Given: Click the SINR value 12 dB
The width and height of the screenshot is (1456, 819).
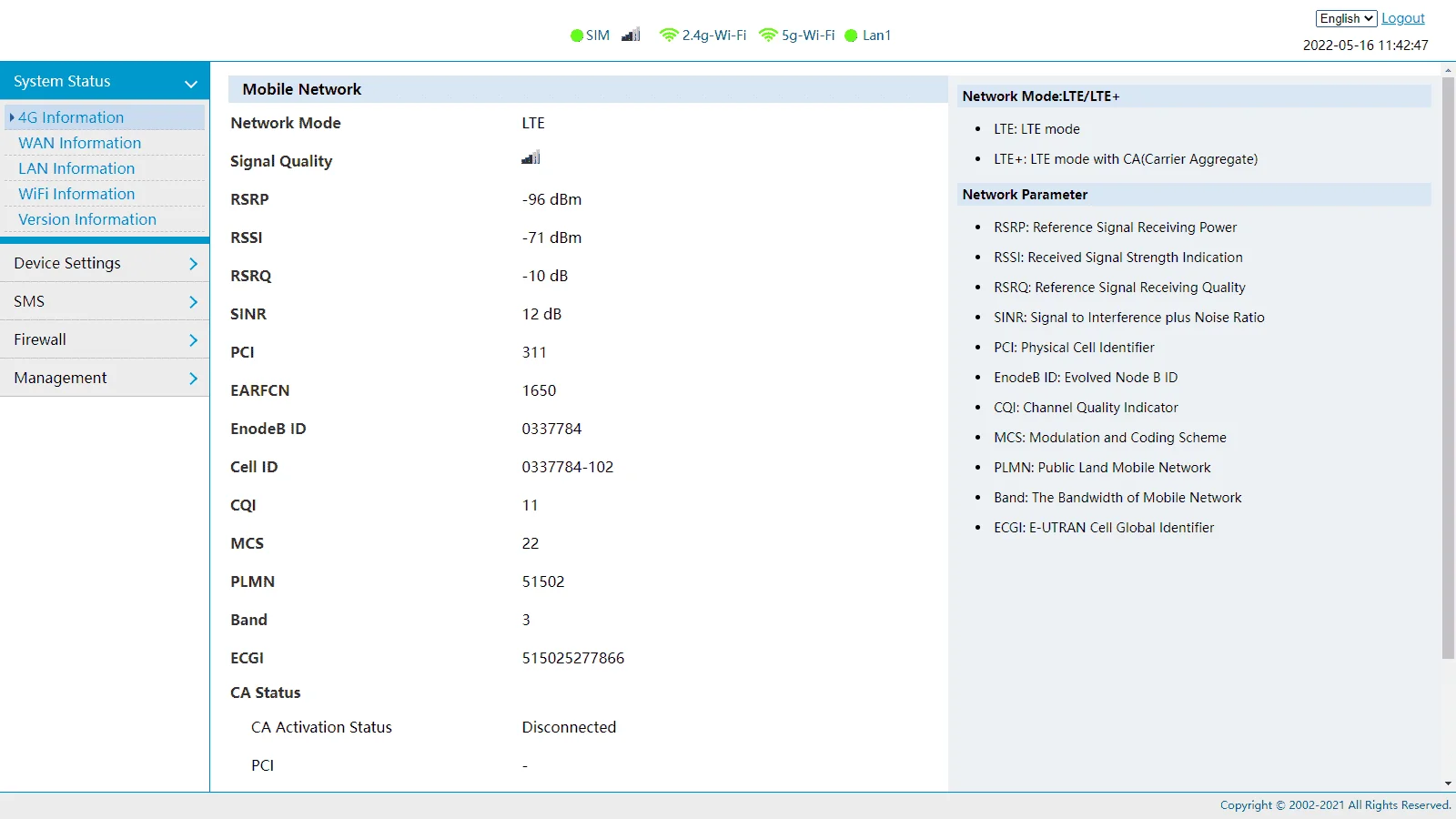Looking at the screenshot, I should [x=541, y=314].
